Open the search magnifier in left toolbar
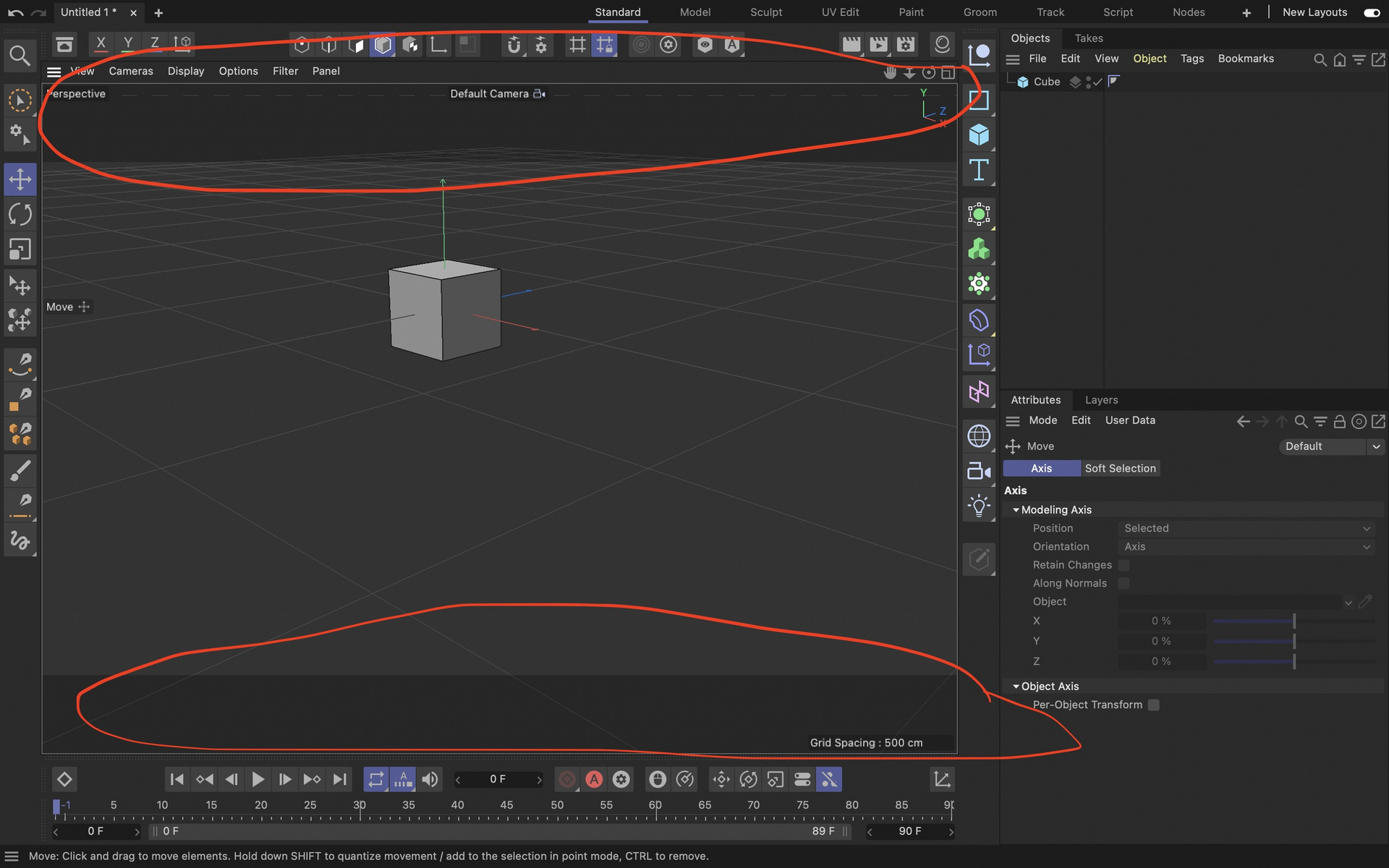 point(20,56)
